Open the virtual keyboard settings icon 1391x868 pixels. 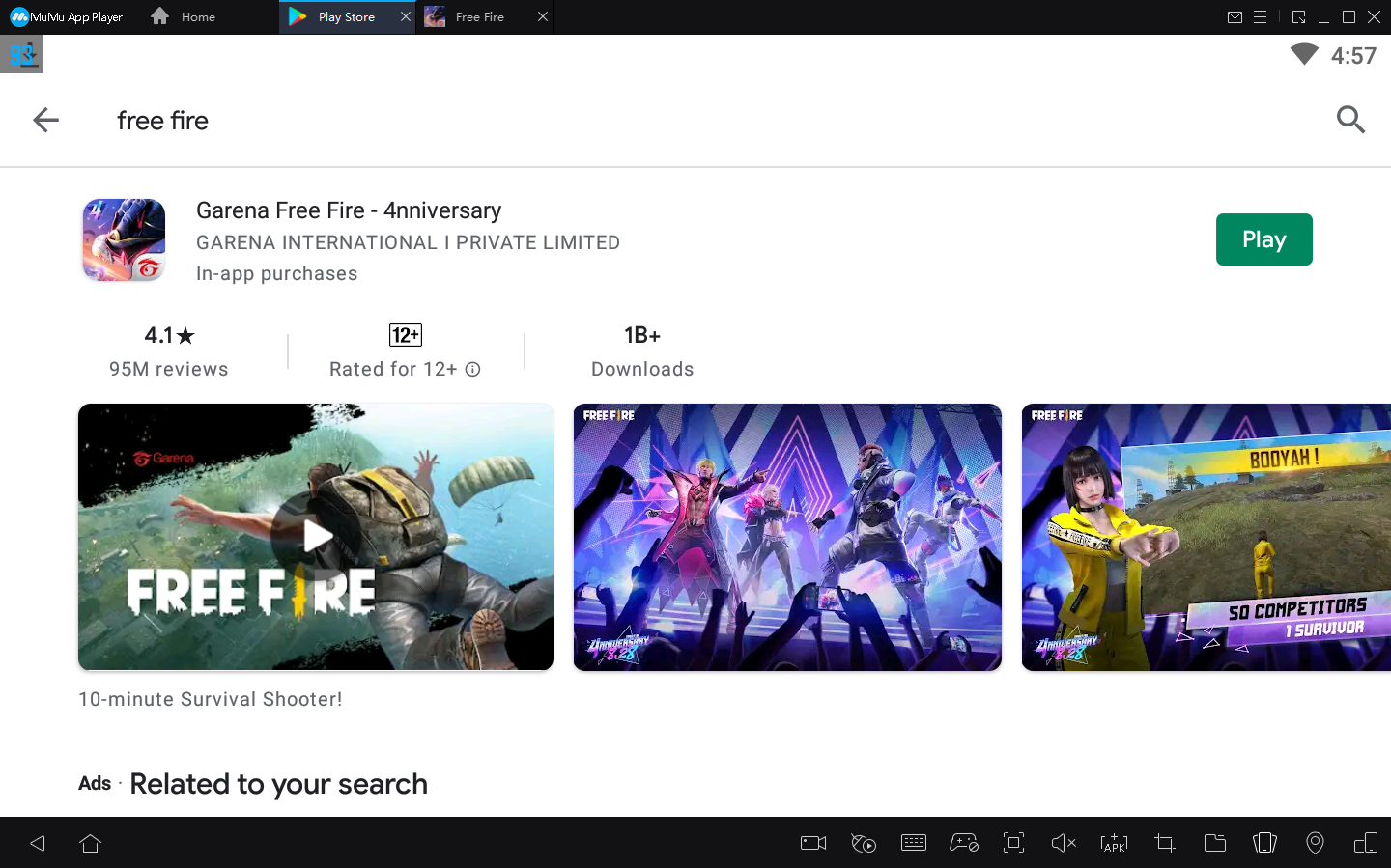tap(914, 843)
